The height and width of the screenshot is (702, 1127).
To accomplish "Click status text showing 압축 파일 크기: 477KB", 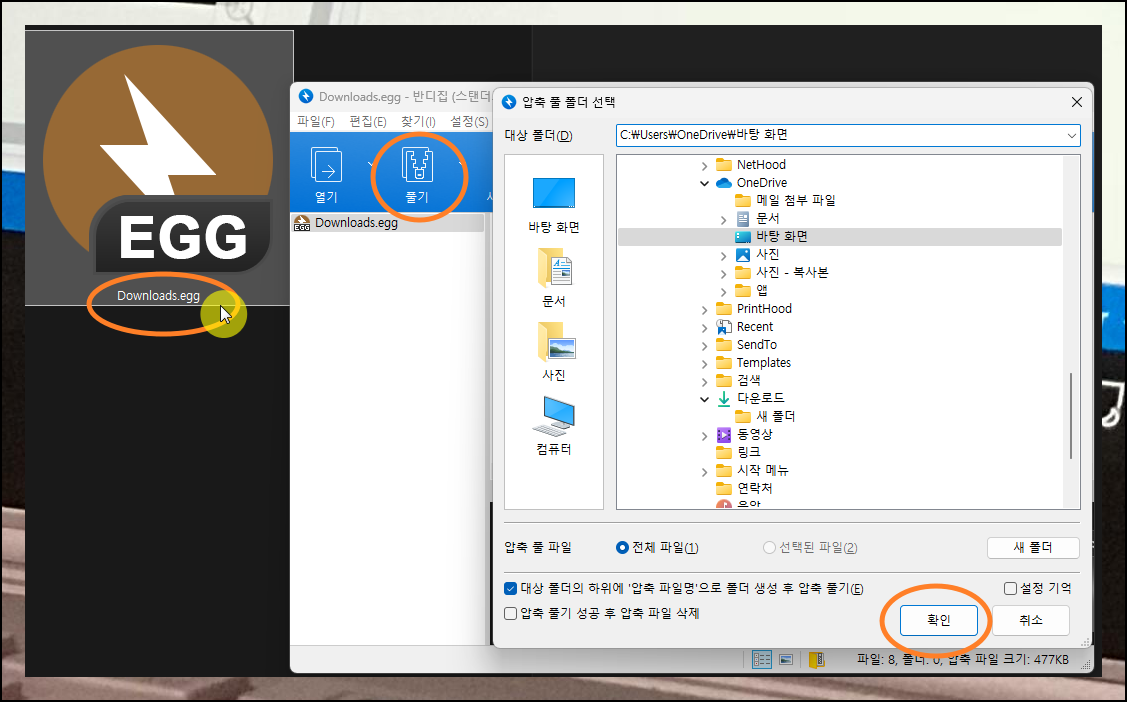I will tap(1008, 659).
